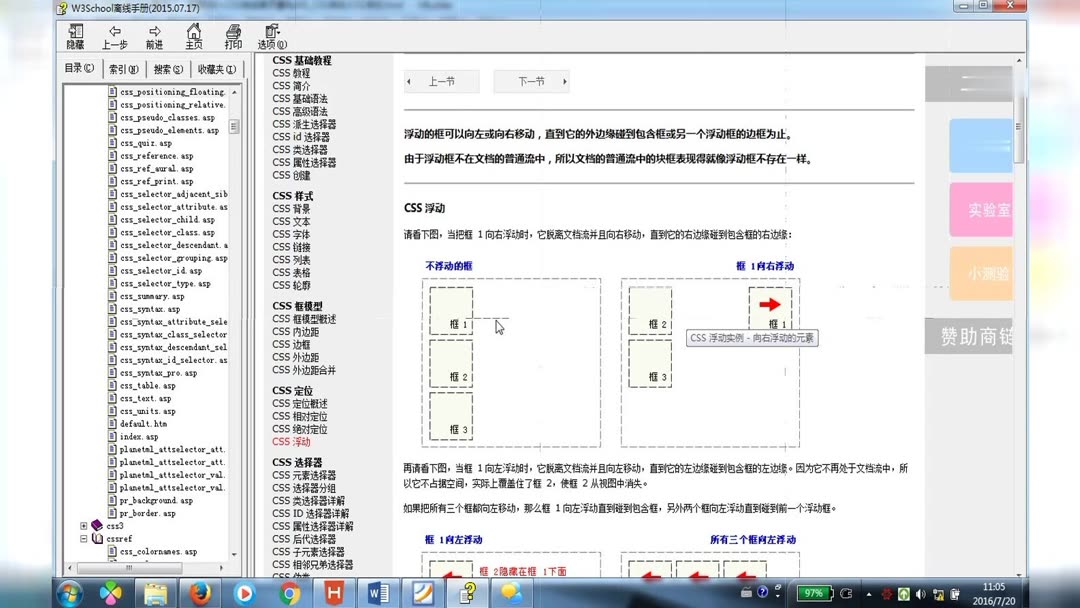Image resolution: width=1080 pixels, height=608 pixels.
Task: Open Firefox from the taskbar
Action: pyautogui.click(x=200, y=594)
